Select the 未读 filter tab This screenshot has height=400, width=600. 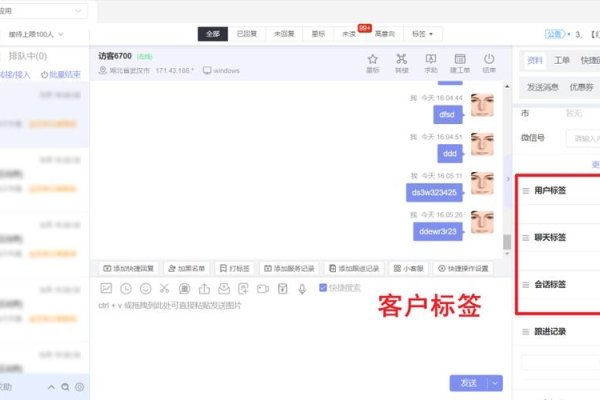349,34
